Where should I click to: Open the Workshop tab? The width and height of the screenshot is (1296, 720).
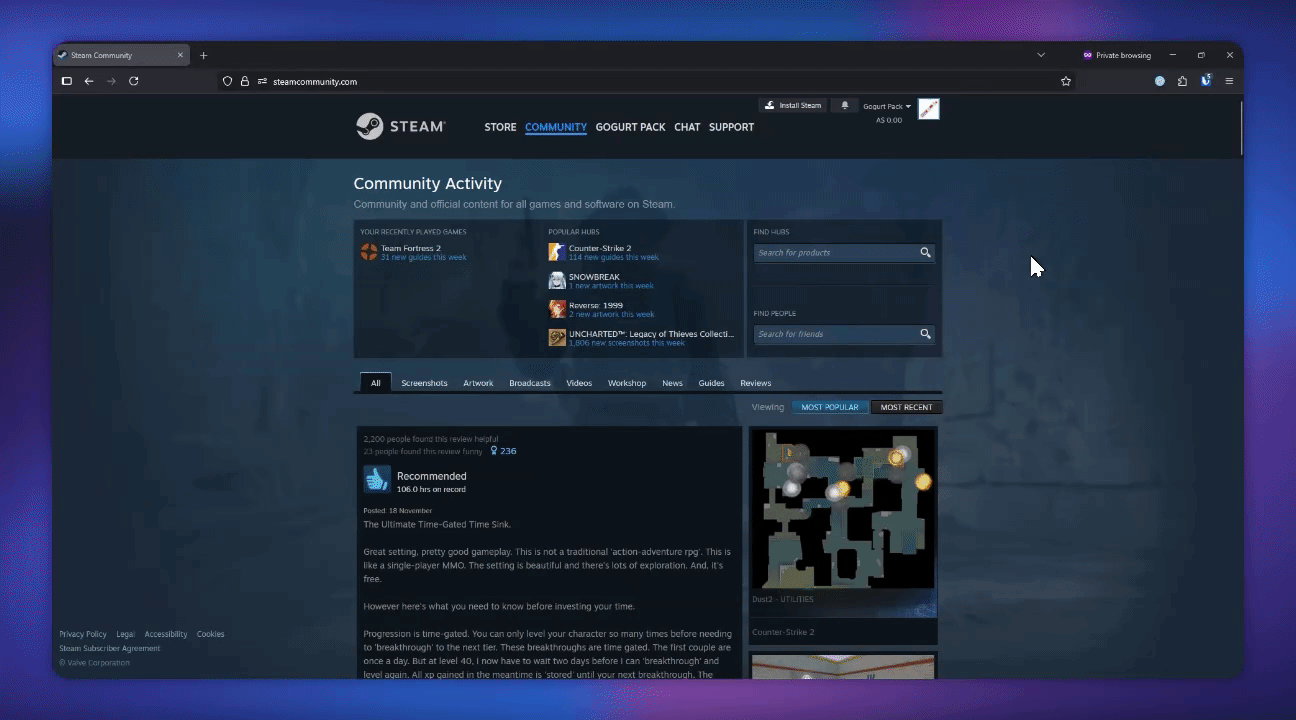pos(627,382)
